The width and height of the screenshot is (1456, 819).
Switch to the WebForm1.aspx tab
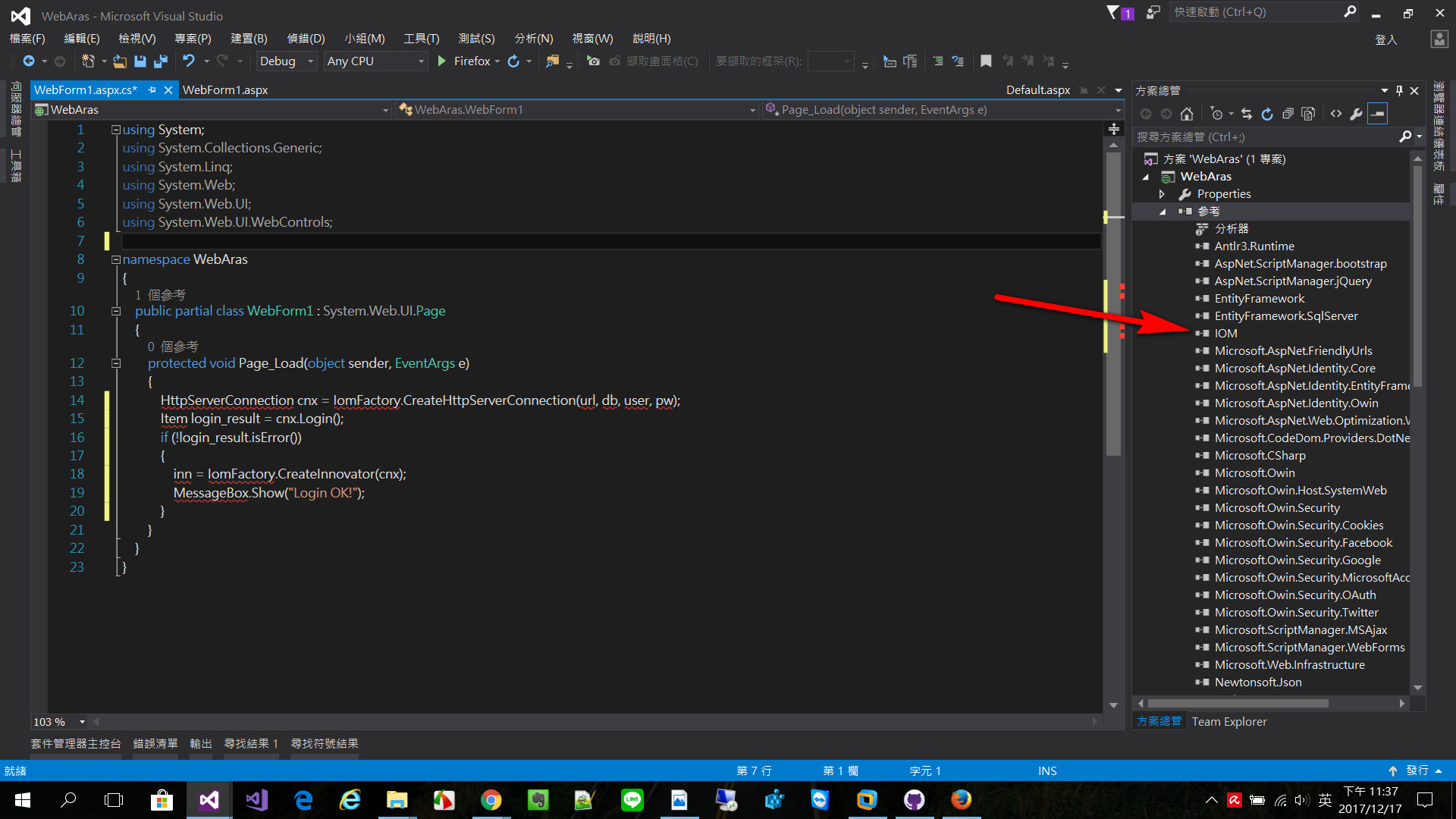[x=225, y=89]
